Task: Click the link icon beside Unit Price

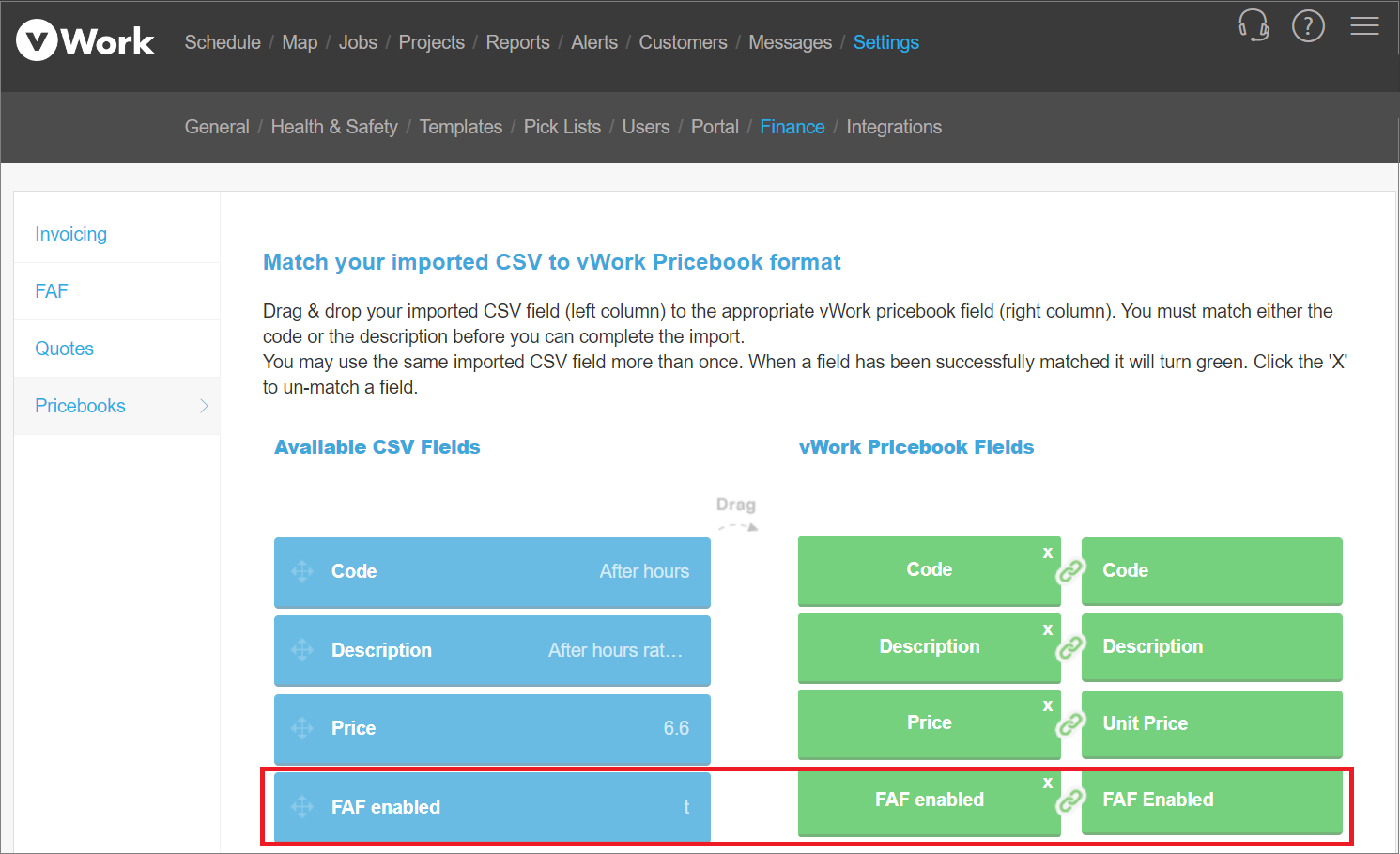Action: (x=1070, y=724)
